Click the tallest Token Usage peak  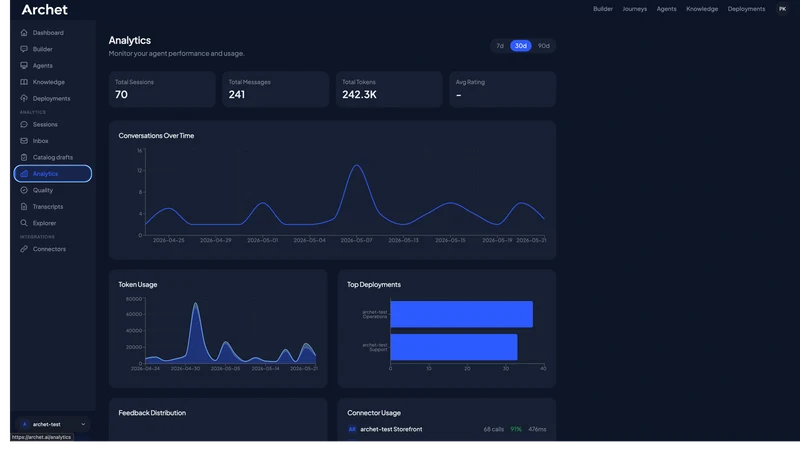[195, 304]
